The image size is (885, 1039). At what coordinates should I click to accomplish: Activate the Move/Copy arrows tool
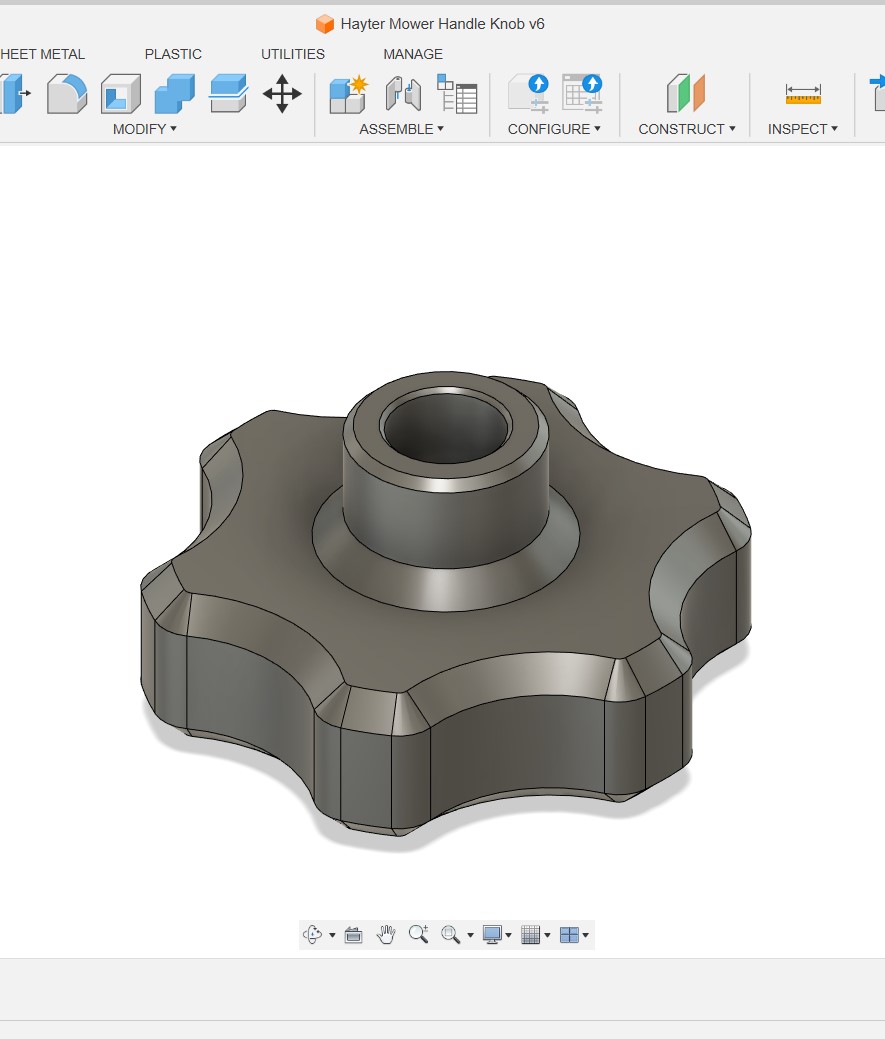pyautogui.click(x=282, y=94)
